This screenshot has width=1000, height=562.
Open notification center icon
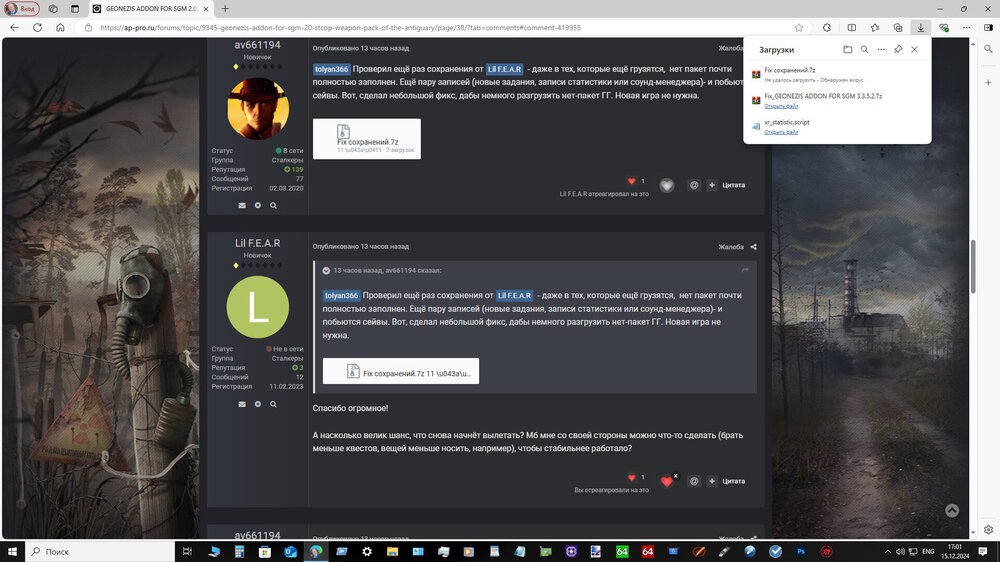coord(983,551)
